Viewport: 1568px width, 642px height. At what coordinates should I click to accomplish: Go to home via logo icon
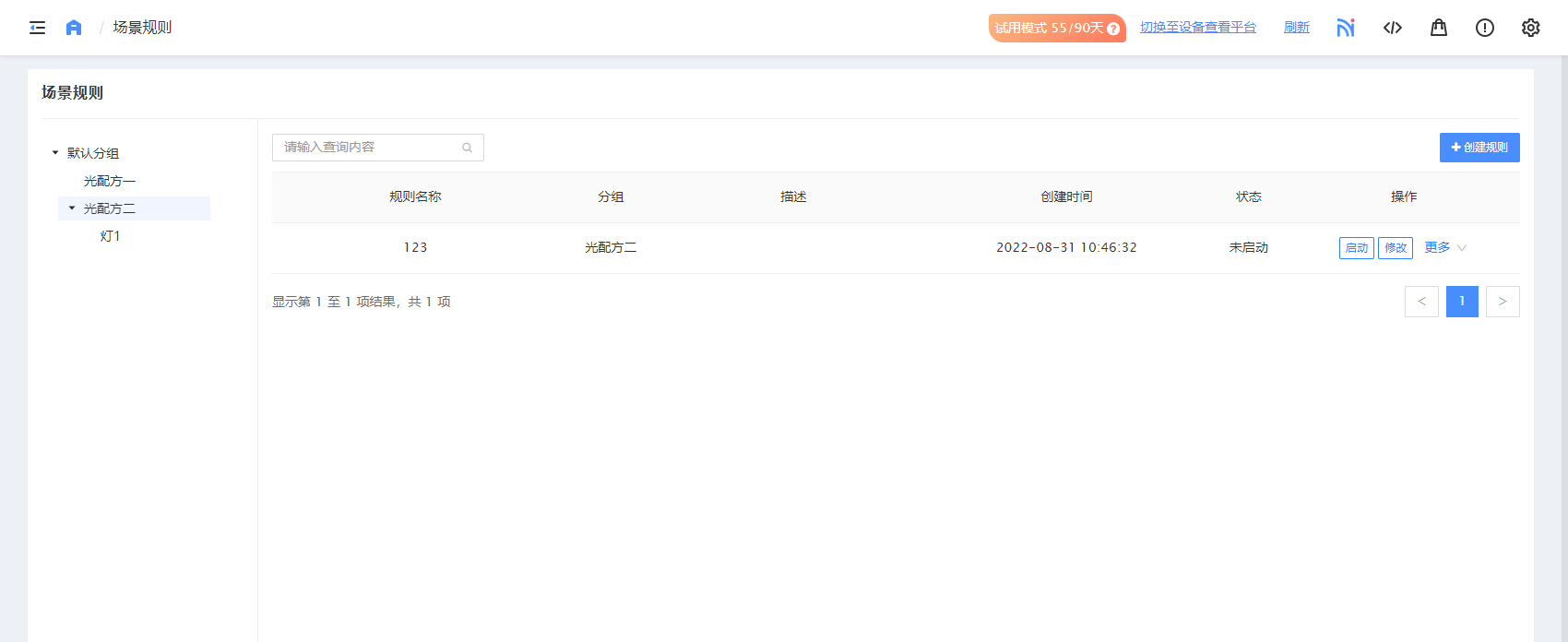74,28
